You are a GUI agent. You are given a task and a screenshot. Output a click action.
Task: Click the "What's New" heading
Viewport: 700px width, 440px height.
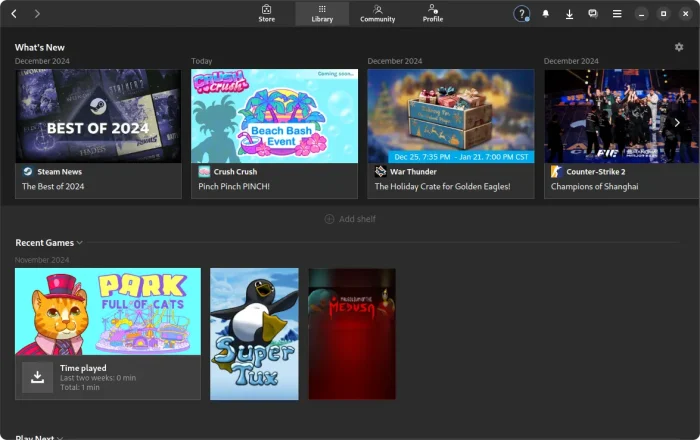(40, 47)
